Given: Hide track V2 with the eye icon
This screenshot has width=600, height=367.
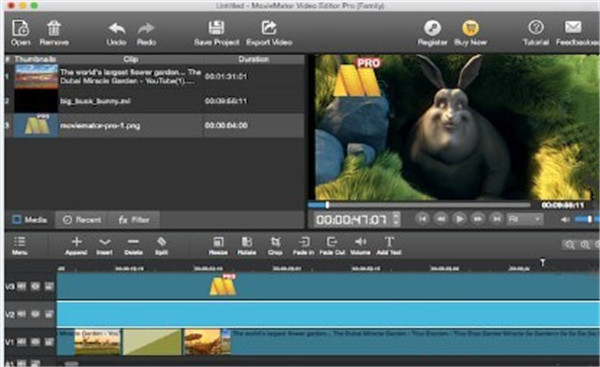Looking at the screenshot, I should point(35,314).
